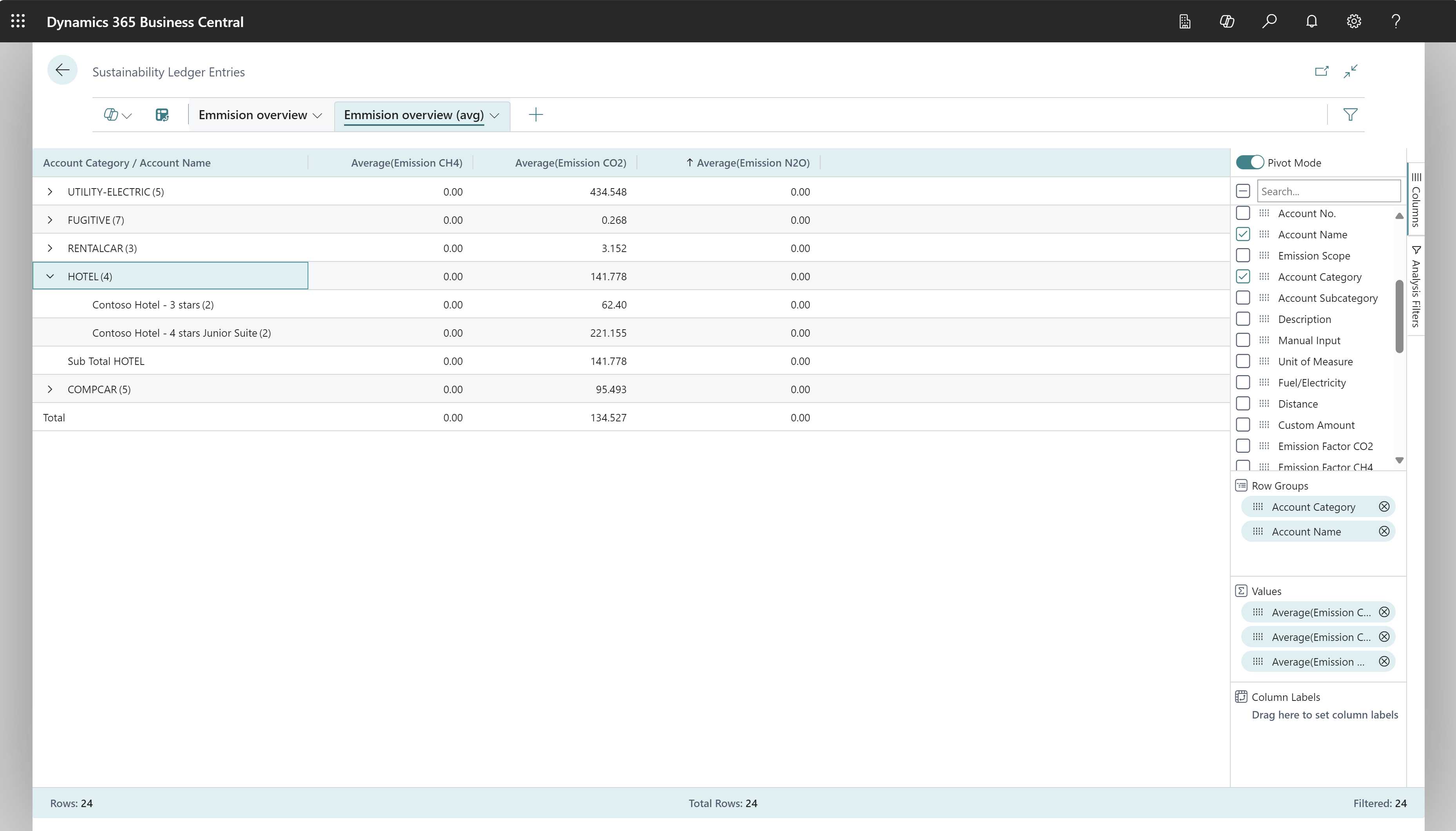Expand the FUGITIVE (7) group row

[x=50, y=220]
